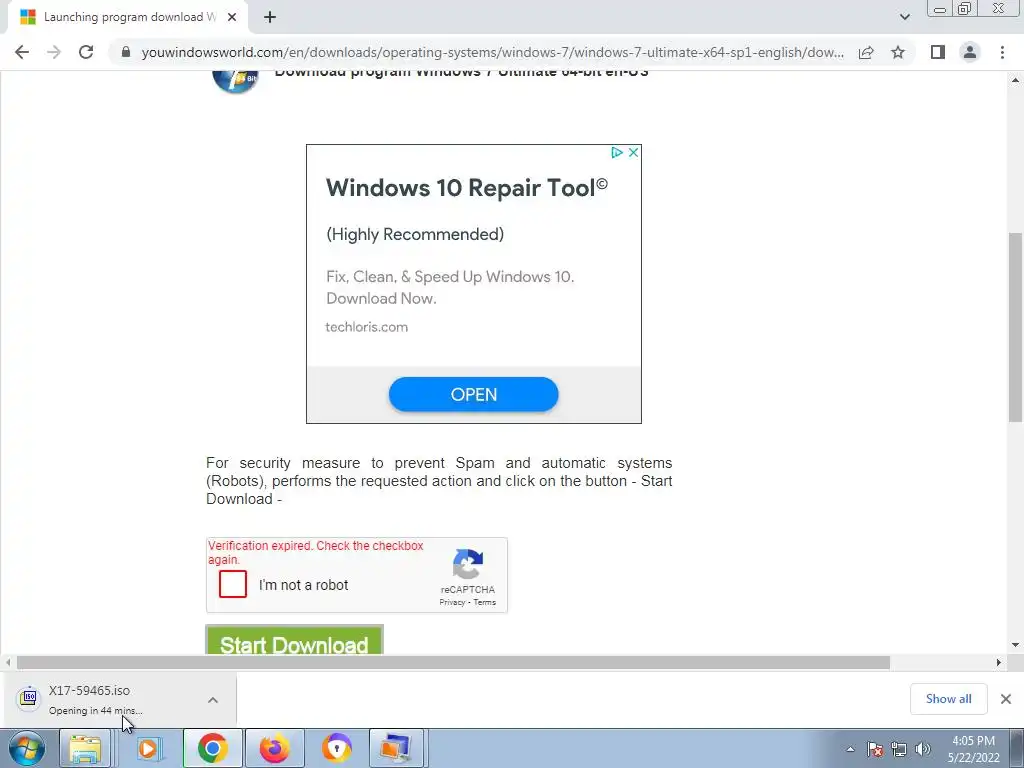Launch Windows Media Player from taskbar
The width and height of the screenshot is (1024, 768).
pyautogui.click(x=148, y=748)
